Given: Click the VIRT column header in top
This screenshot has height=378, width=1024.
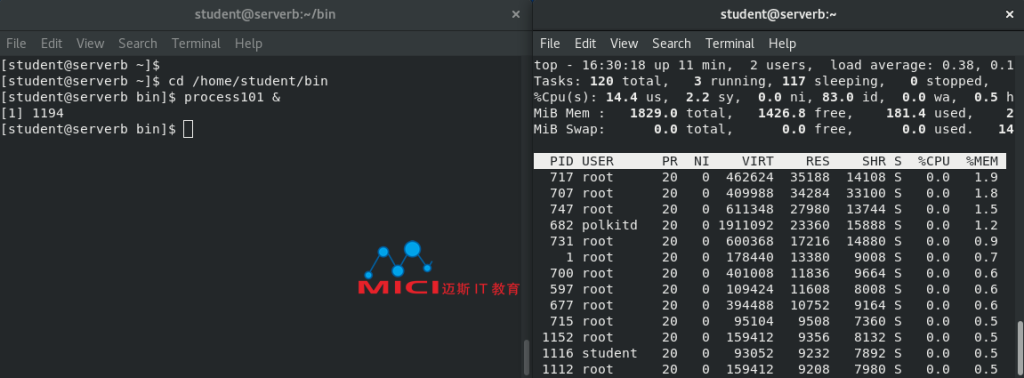Looking at the screenshot, I should click(758, 161).
